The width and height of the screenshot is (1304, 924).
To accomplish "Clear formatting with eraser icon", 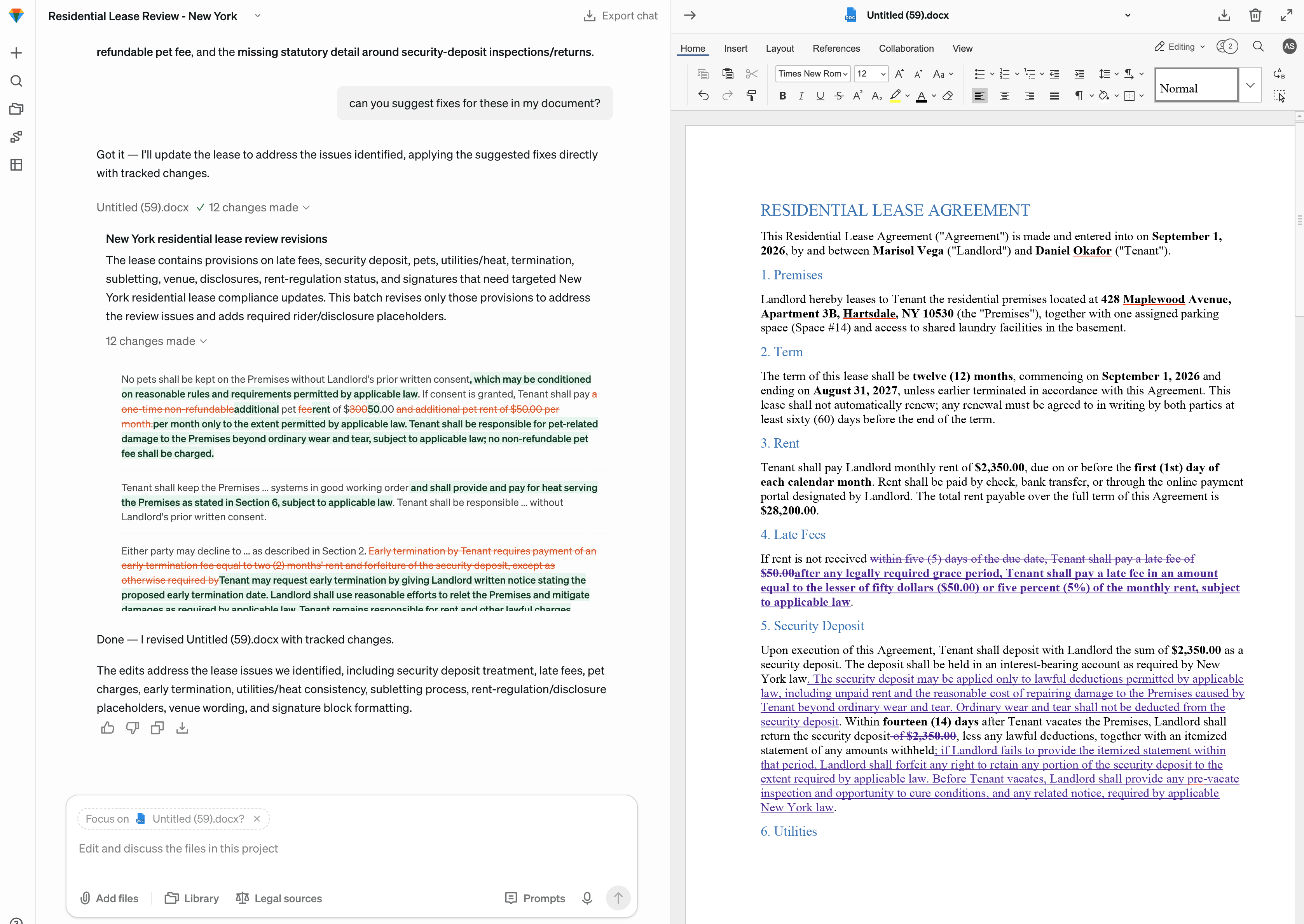I will (x=948, y=96).
